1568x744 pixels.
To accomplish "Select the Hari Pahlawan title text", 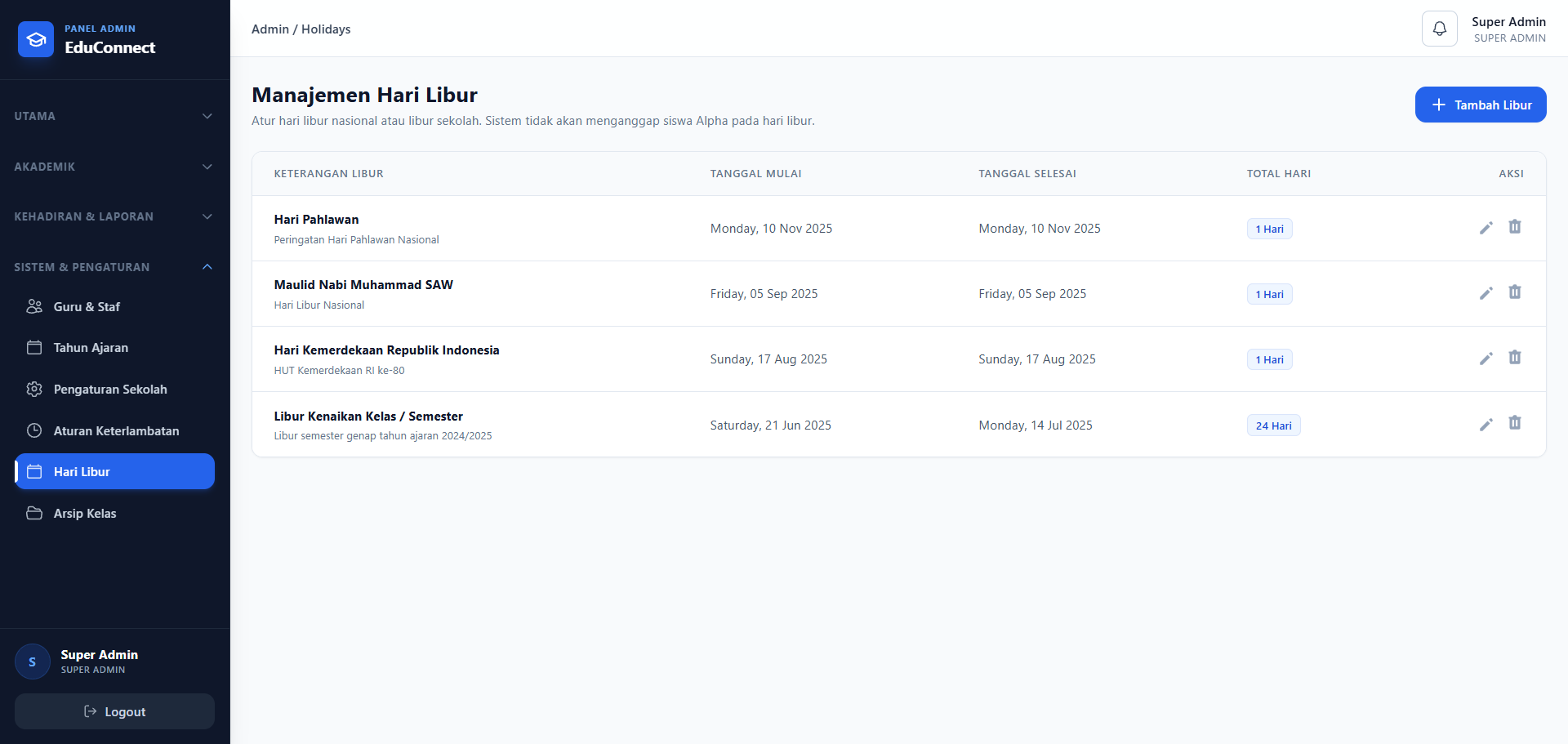I will point(317,220).
